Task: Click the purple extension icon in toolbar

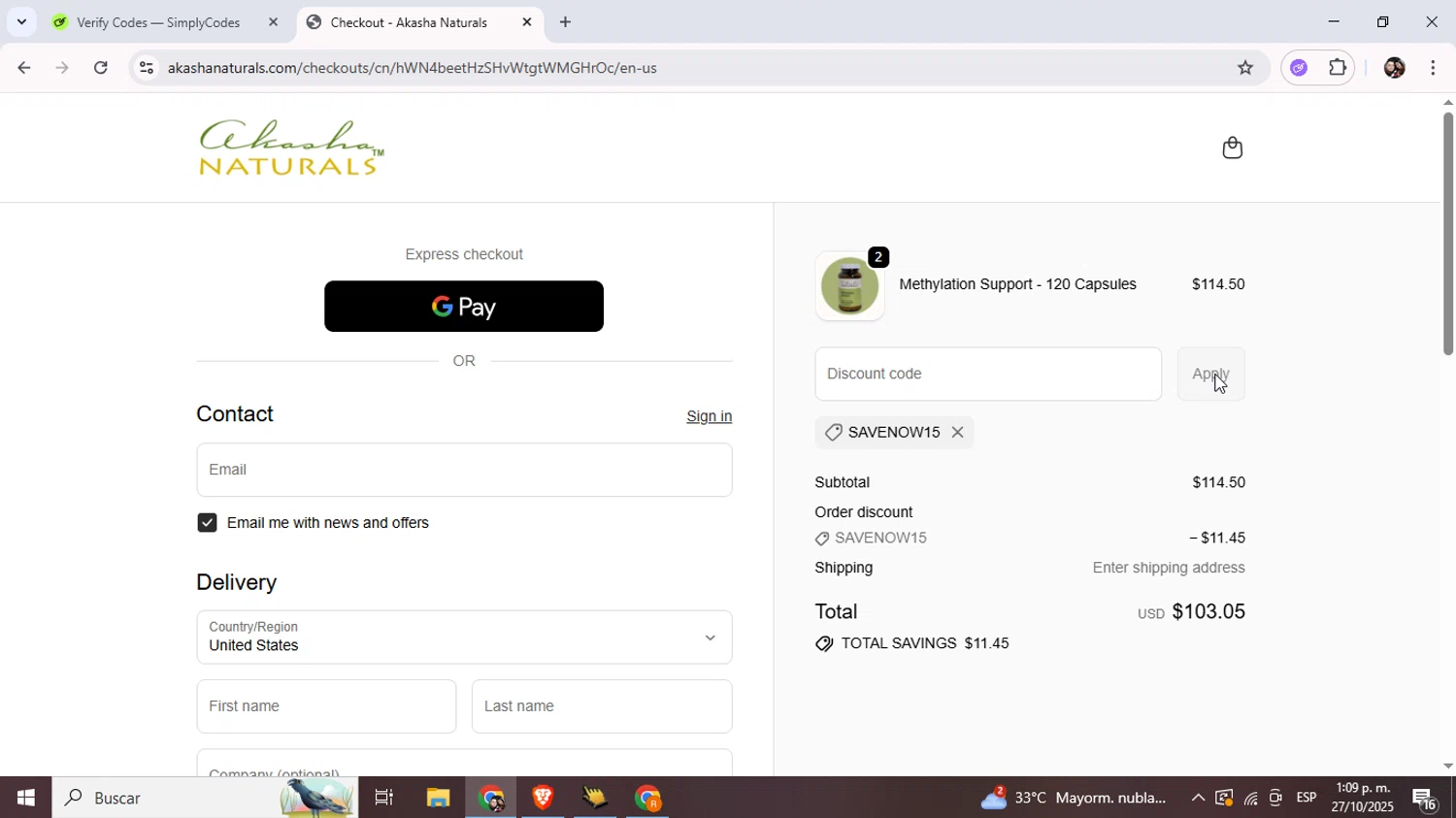Action: click(x=1299, y=68)
